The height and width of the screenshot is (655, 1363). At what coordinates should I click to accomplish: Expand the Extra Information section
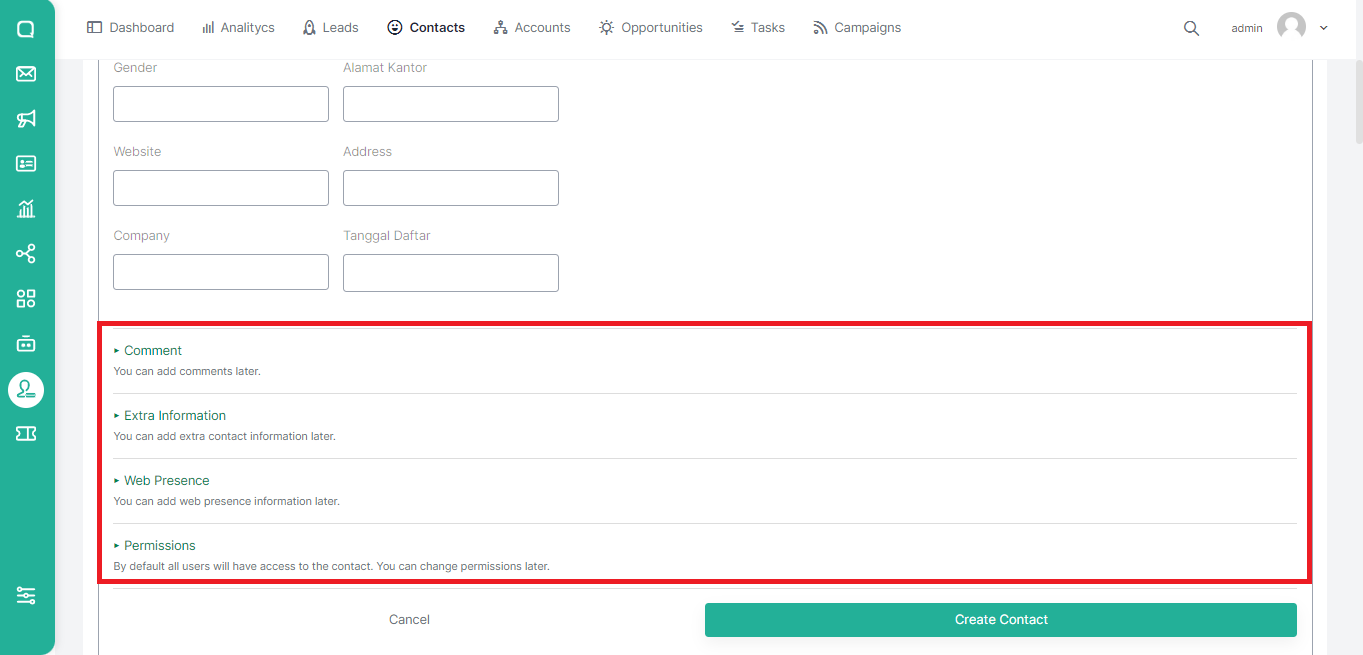174,416
